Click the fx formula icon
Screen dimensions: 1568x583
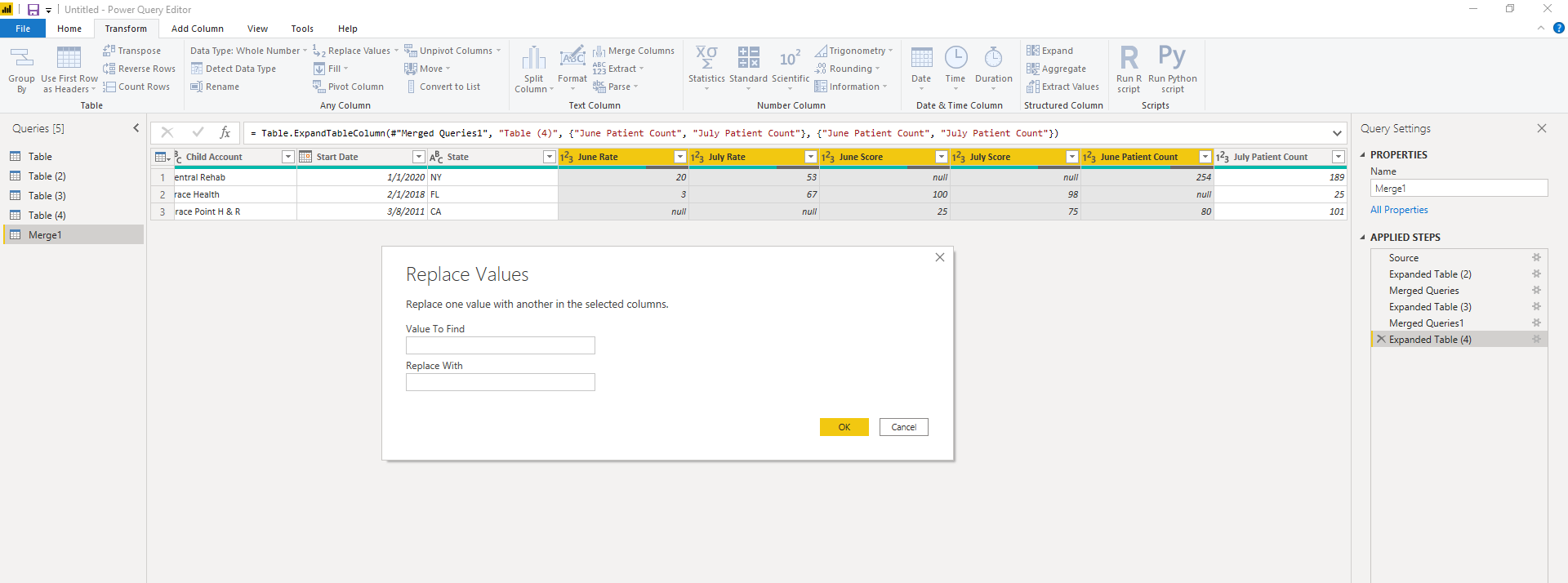point(225,132)
